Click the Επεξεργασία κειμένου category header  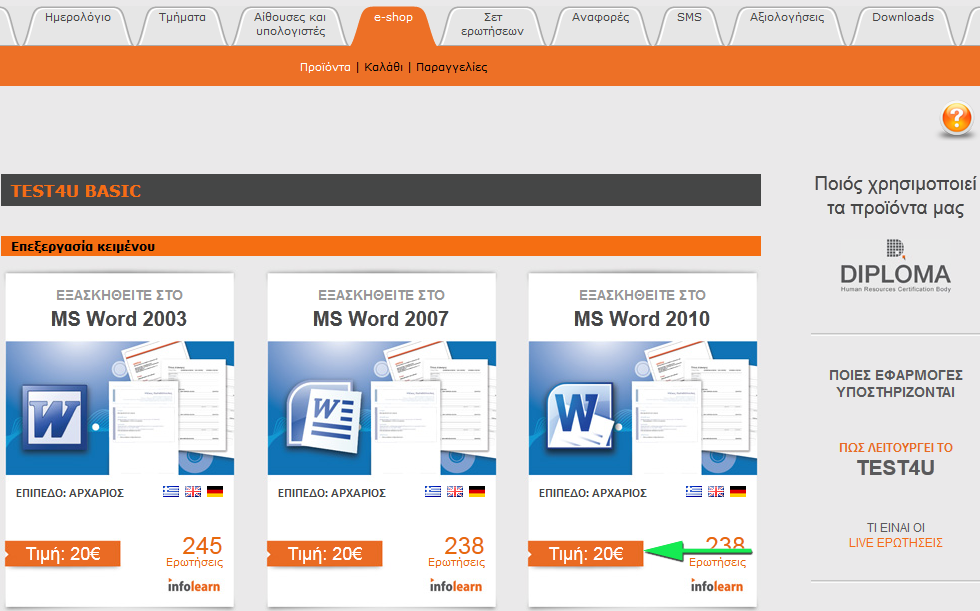(x=381, y=246)
